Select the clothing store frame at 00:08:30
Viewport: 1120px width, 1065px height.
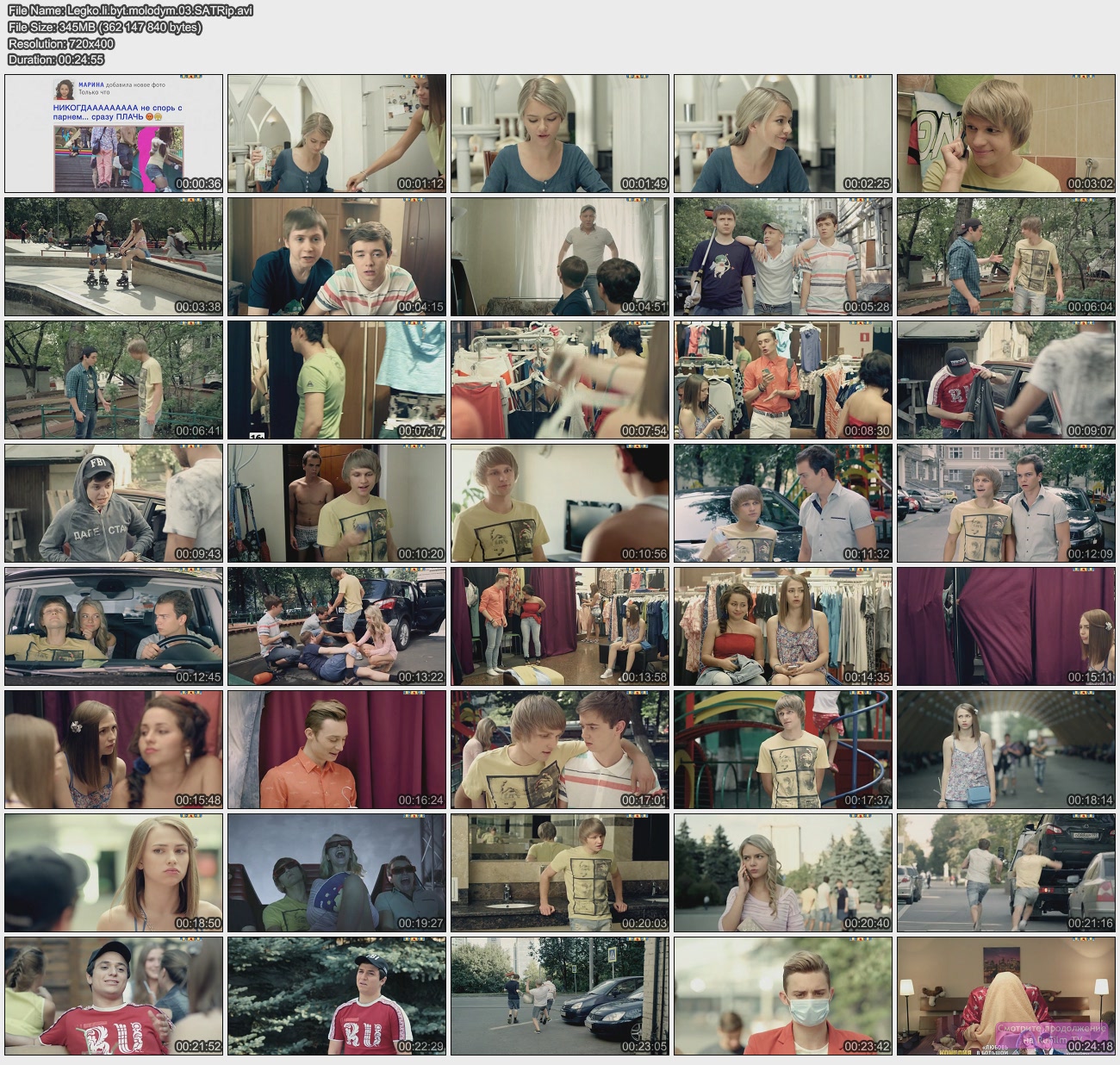tap(782, 380)
